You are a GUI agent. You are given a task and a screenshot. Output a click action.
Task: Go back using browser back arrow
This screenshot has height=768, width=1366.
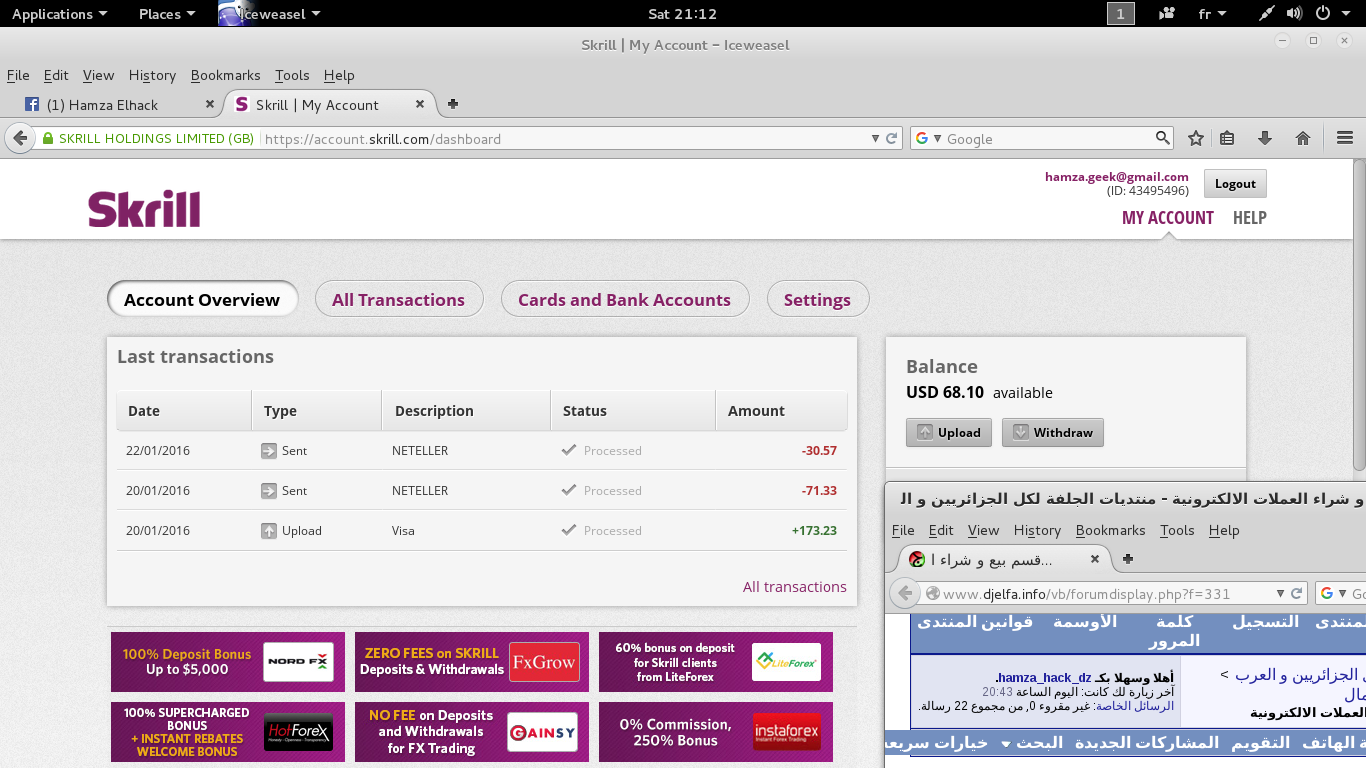pos(20,138)
